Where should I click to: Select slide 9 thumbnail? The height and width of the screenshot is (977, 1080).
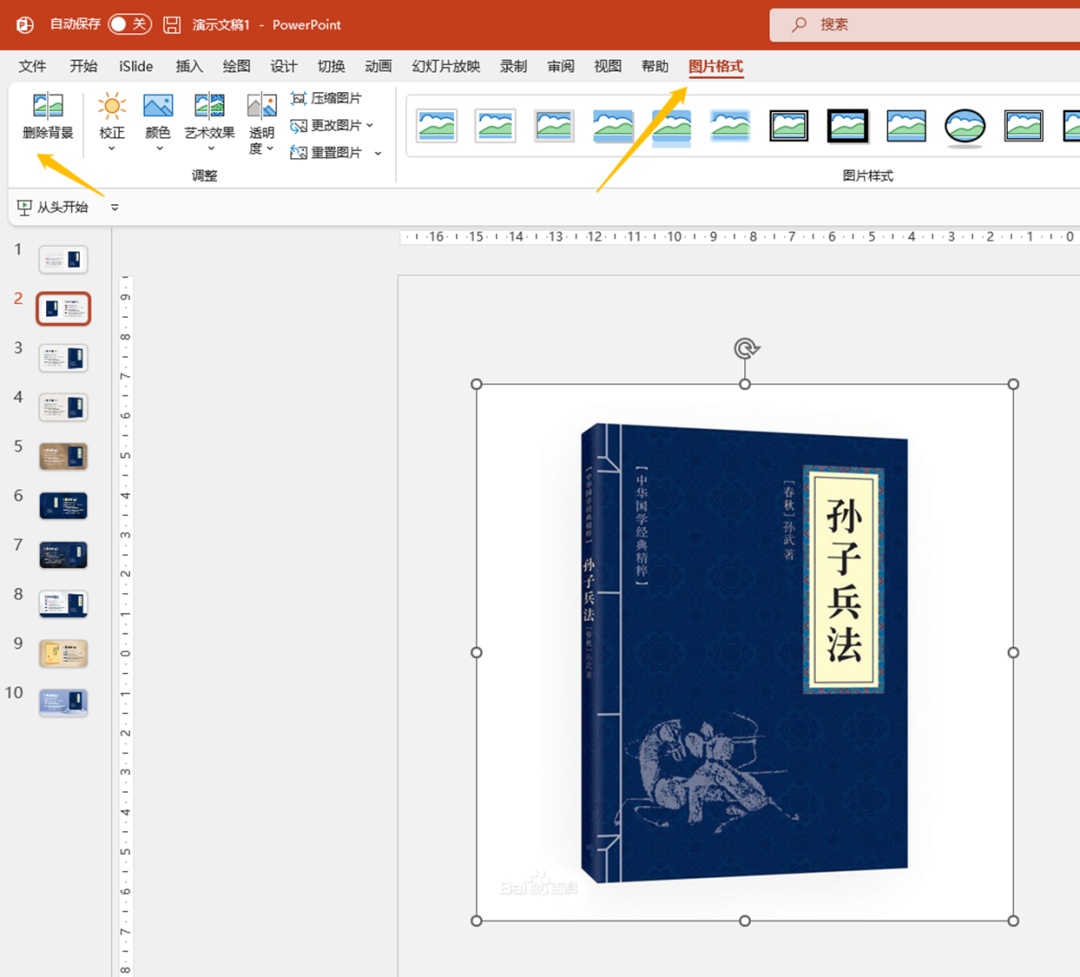(x=63, y=653)
